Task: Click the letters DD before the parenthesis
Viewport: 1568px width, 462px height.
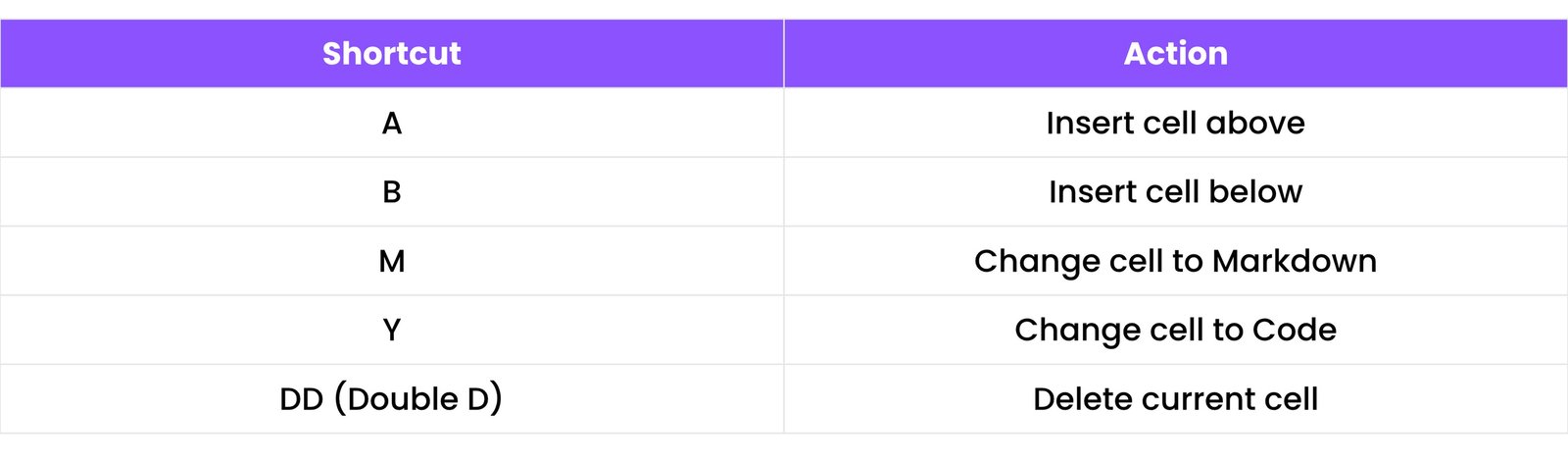Action: click(301, 399)
